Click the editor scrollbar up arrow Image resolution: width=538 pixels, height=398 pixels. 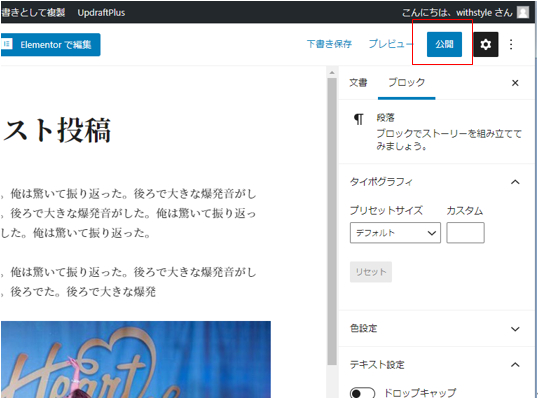(x=332, y=73)
